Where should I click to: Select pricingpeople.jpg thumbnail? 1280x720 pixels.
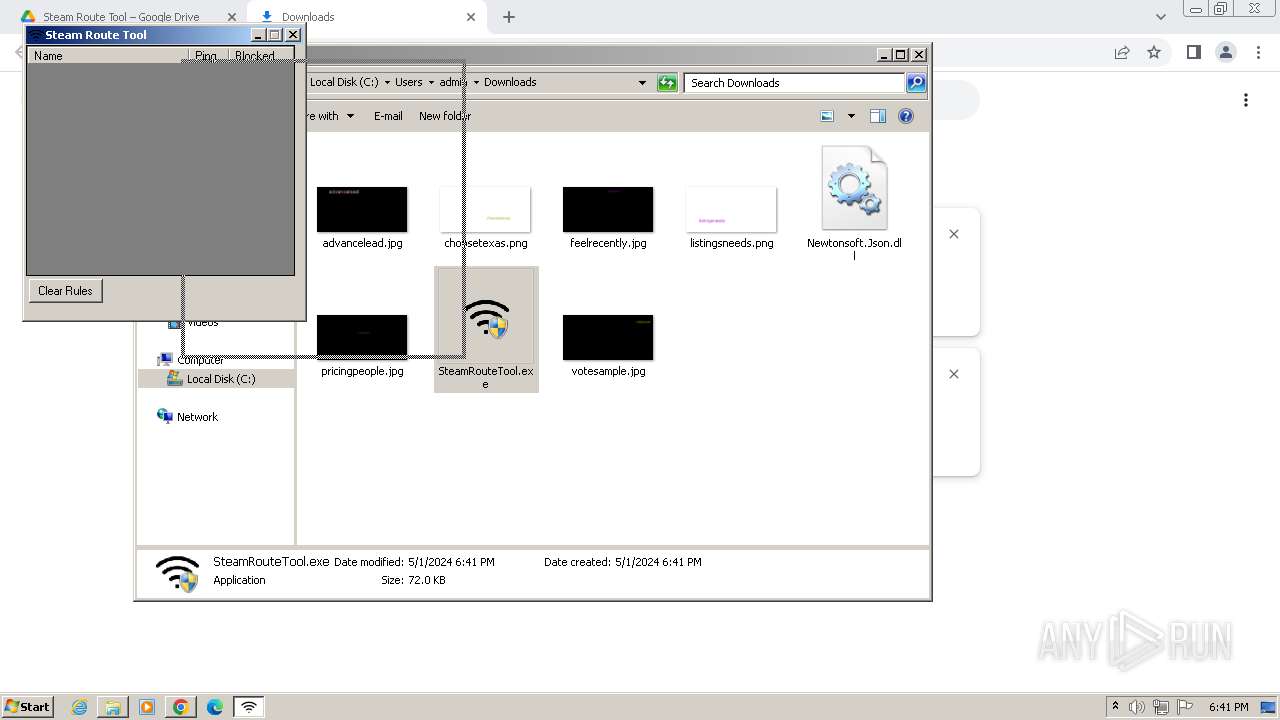[x=362, y=337]
